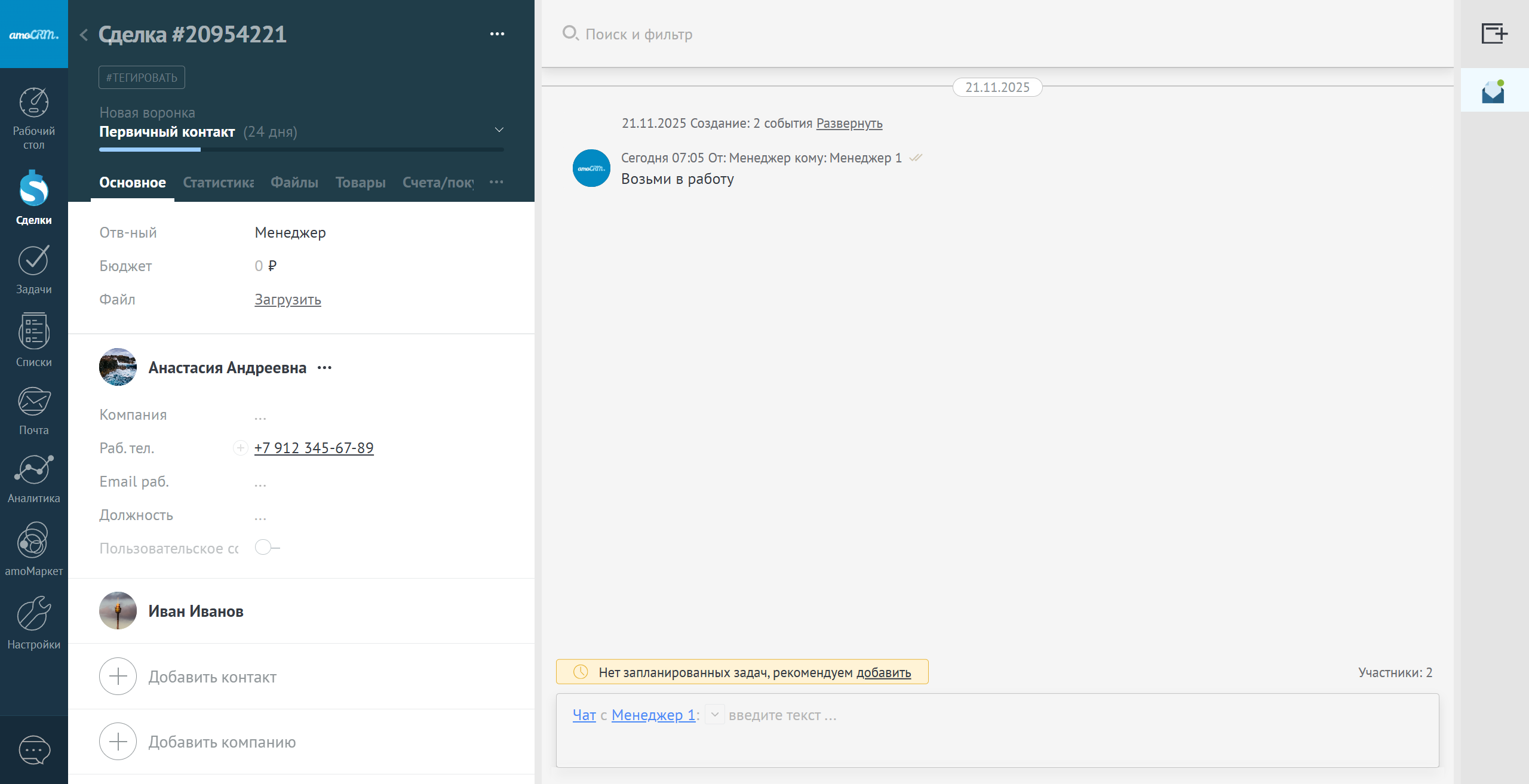Click the pipeline stage progress bar

click(x=301, y=149)
